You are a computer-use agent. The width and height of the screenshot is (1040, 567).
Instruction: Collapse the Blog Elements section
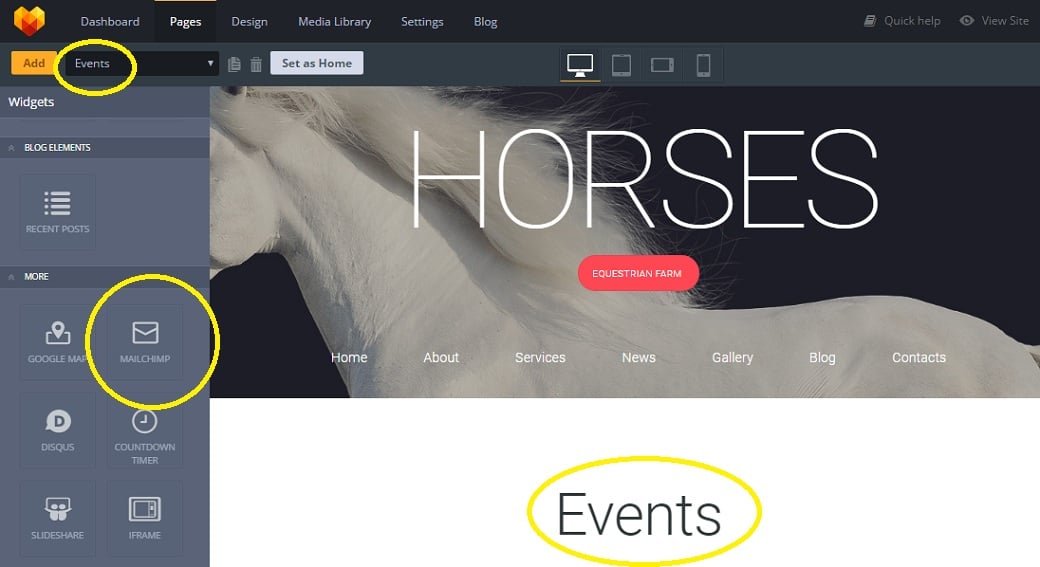(x=12, y=147)
